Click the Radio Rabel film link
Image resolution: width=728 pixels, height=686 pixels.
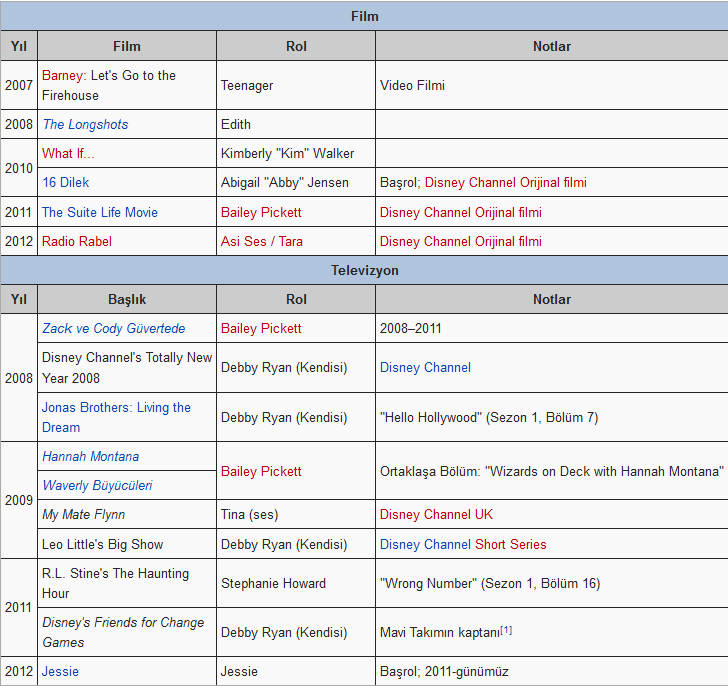pyautogui.click(x=77, y=242)
